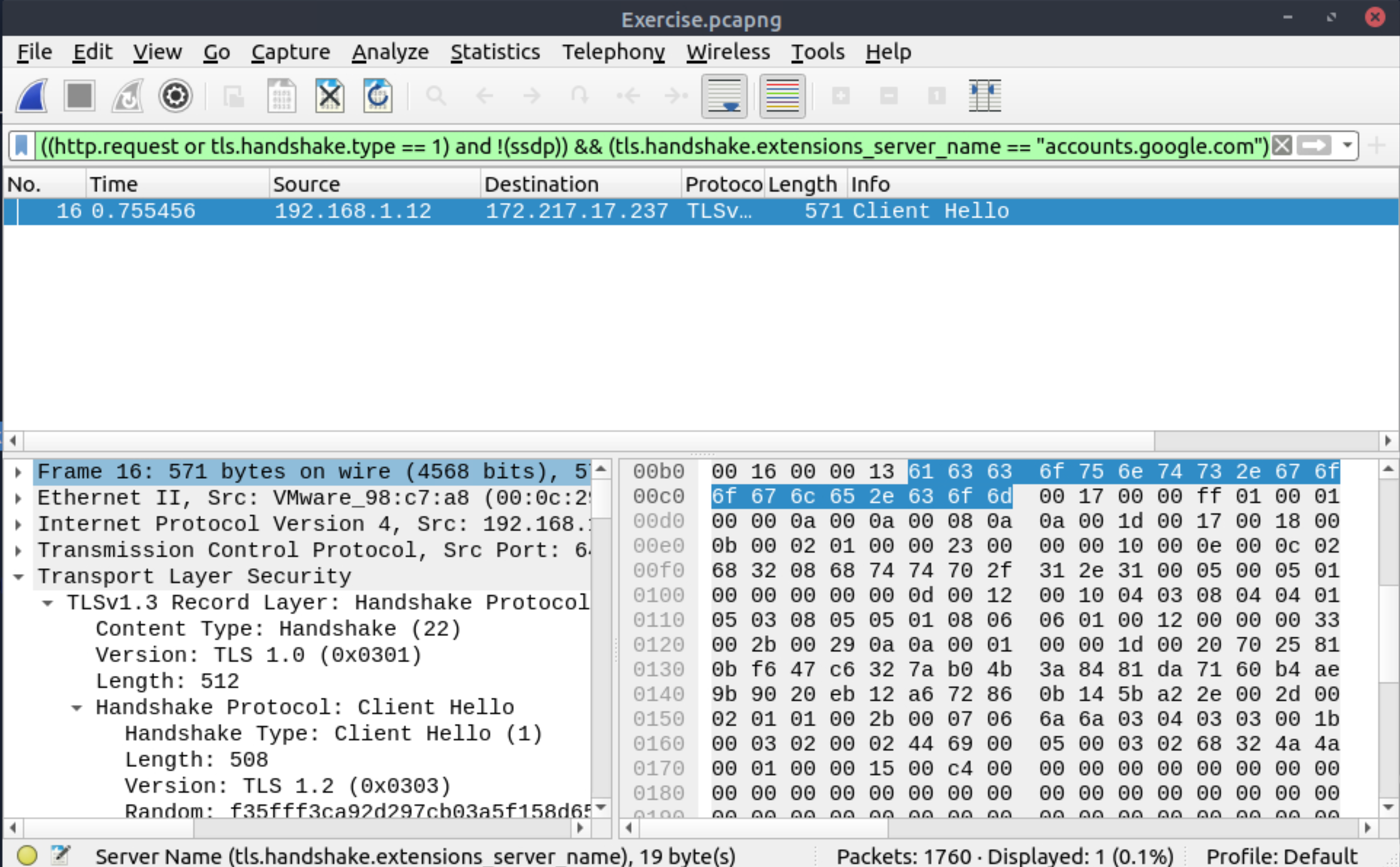
Task: Click the expert info status circle
Action: (27, 855)
